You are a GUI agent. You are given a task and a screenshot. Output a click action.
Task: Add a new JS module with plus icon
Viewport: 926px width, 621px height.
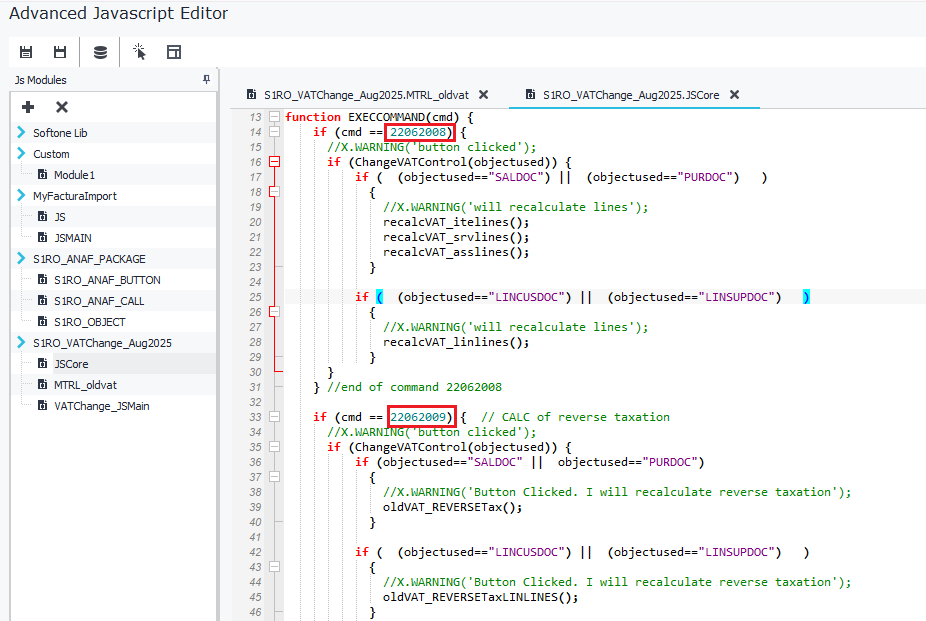point(28,107)
